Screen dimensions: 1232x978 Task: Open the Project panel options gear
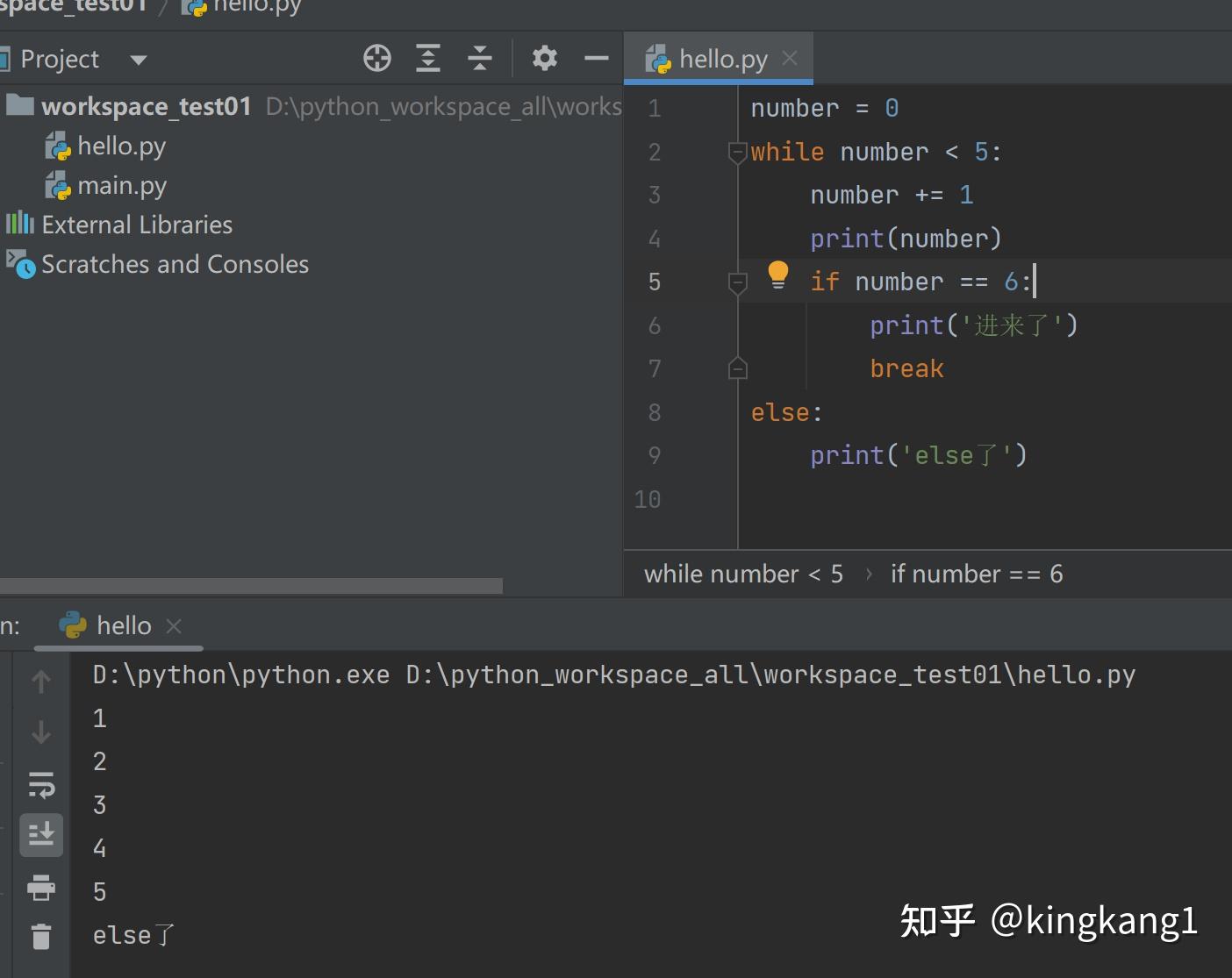tap(544, 58)
